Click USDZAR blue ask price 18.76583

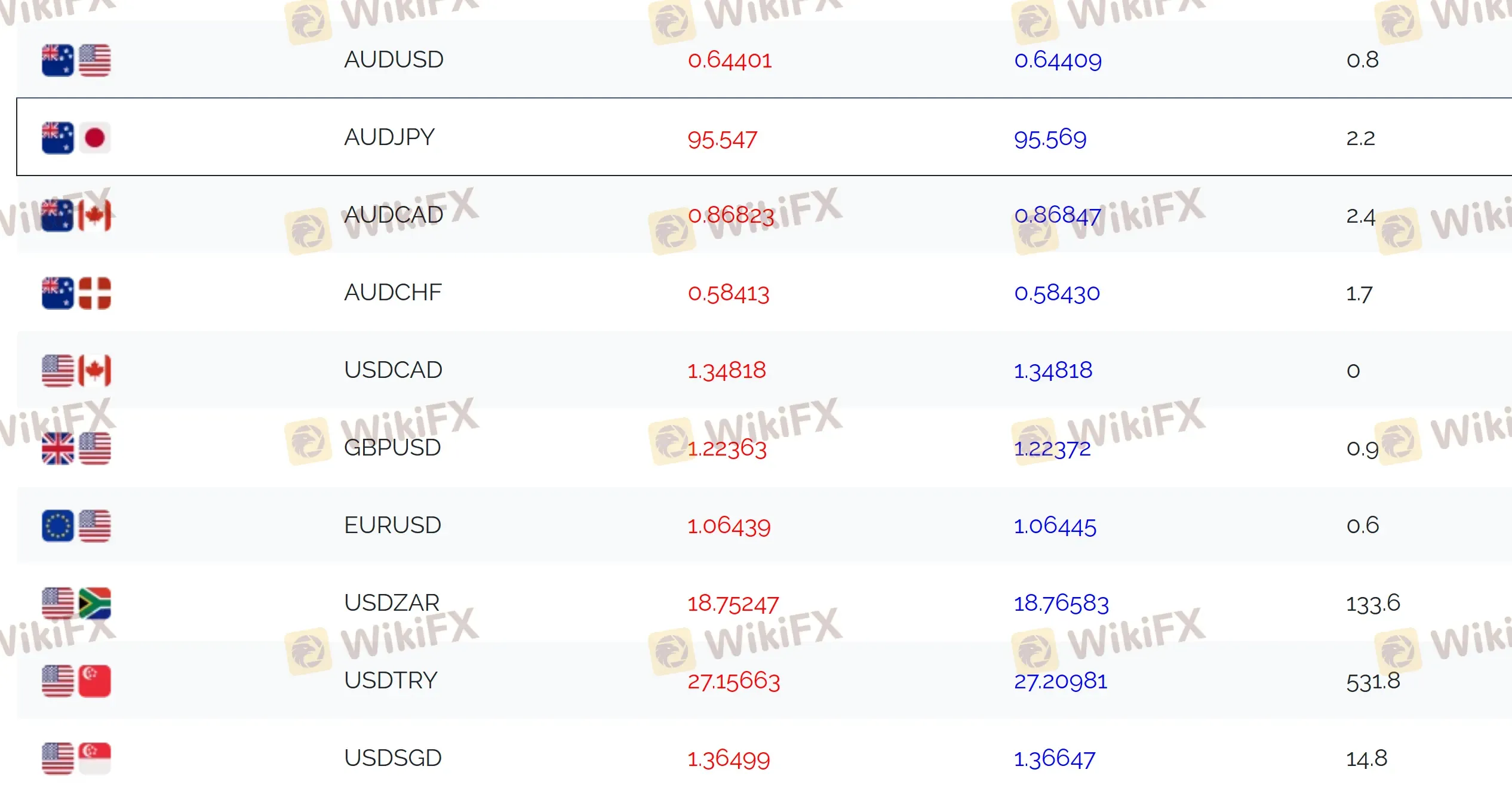[x=1061, y=604]
